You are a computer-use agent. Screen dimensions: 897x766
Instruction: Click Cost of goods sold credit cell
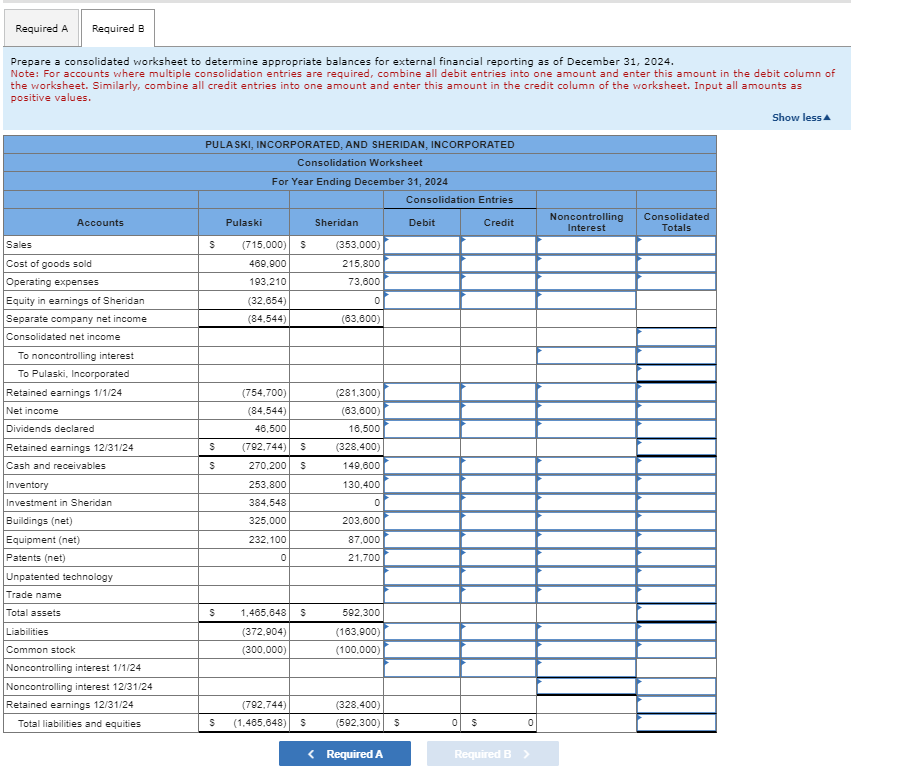[x=498, y=264]
